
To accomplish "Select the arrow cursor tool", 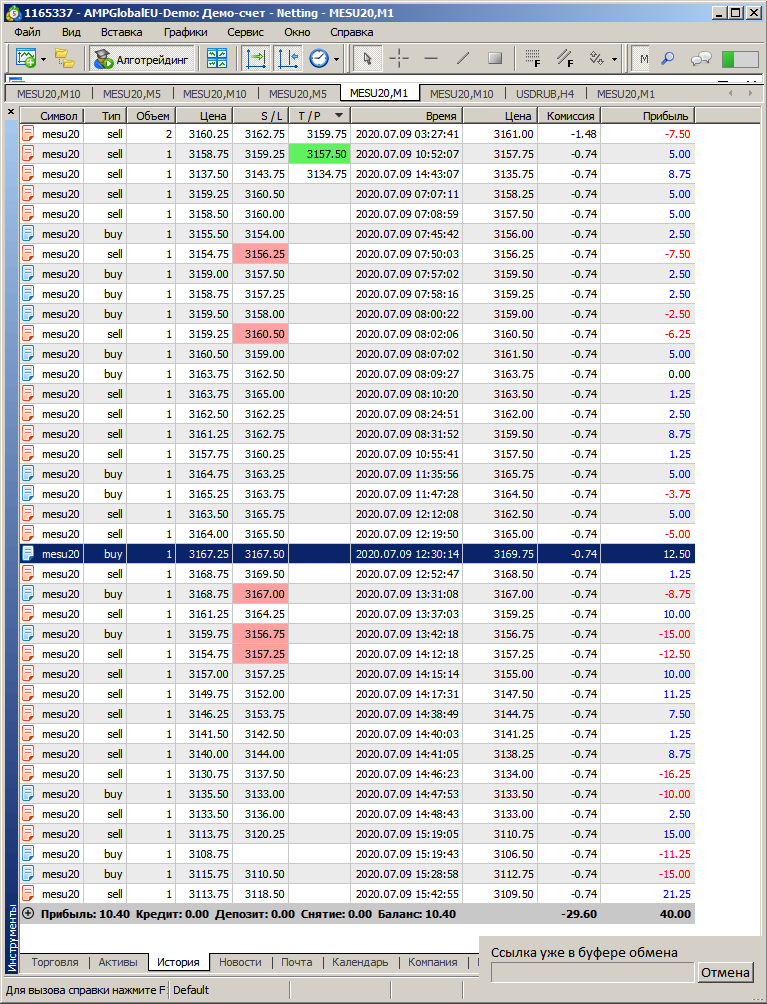I will (x=367, y=59).
